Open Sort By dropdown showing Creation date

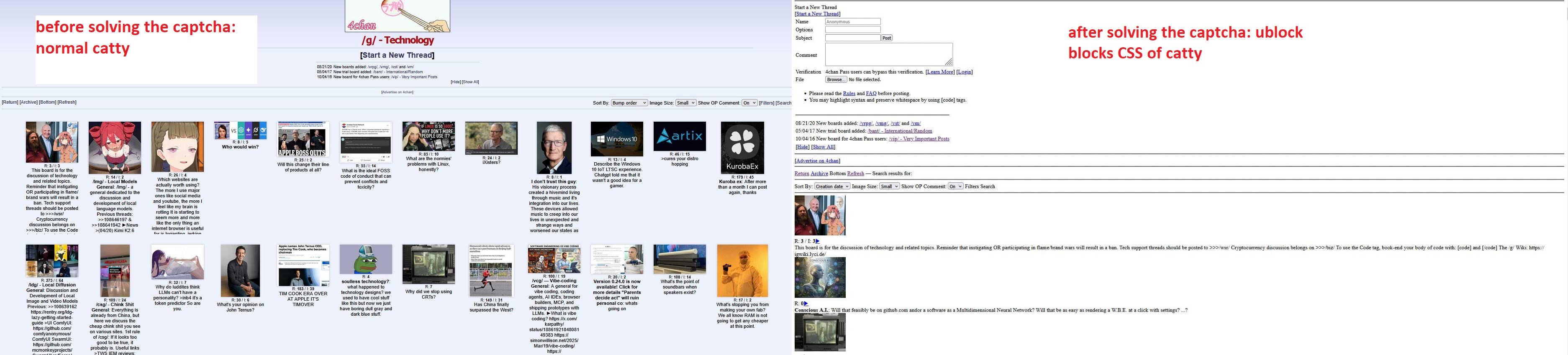pos(832,186)
